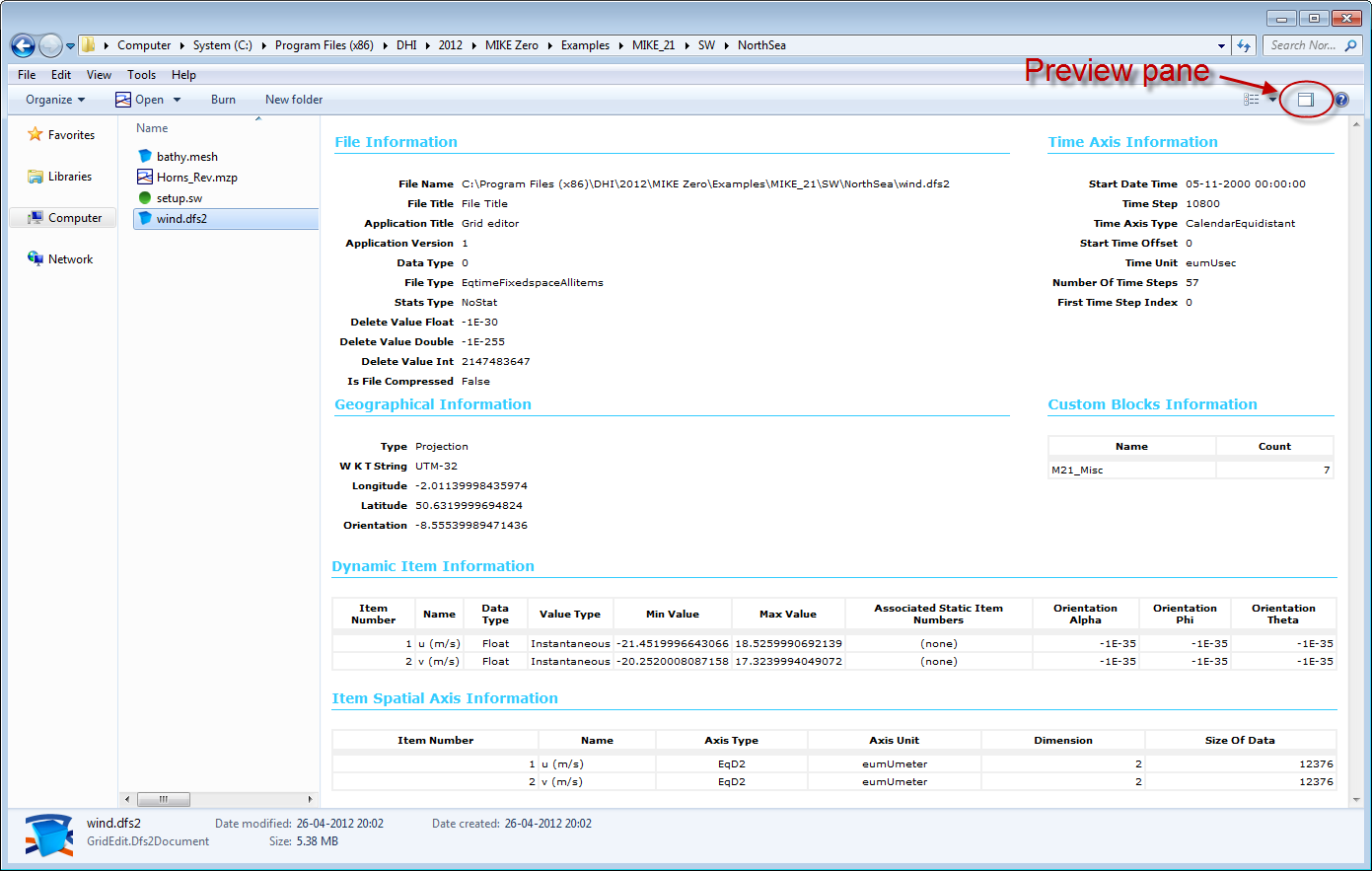This screenshot has height=871, width=1372.
Task: Click the change view icon
Action: pyautogui.click(x=1252, y=100)
